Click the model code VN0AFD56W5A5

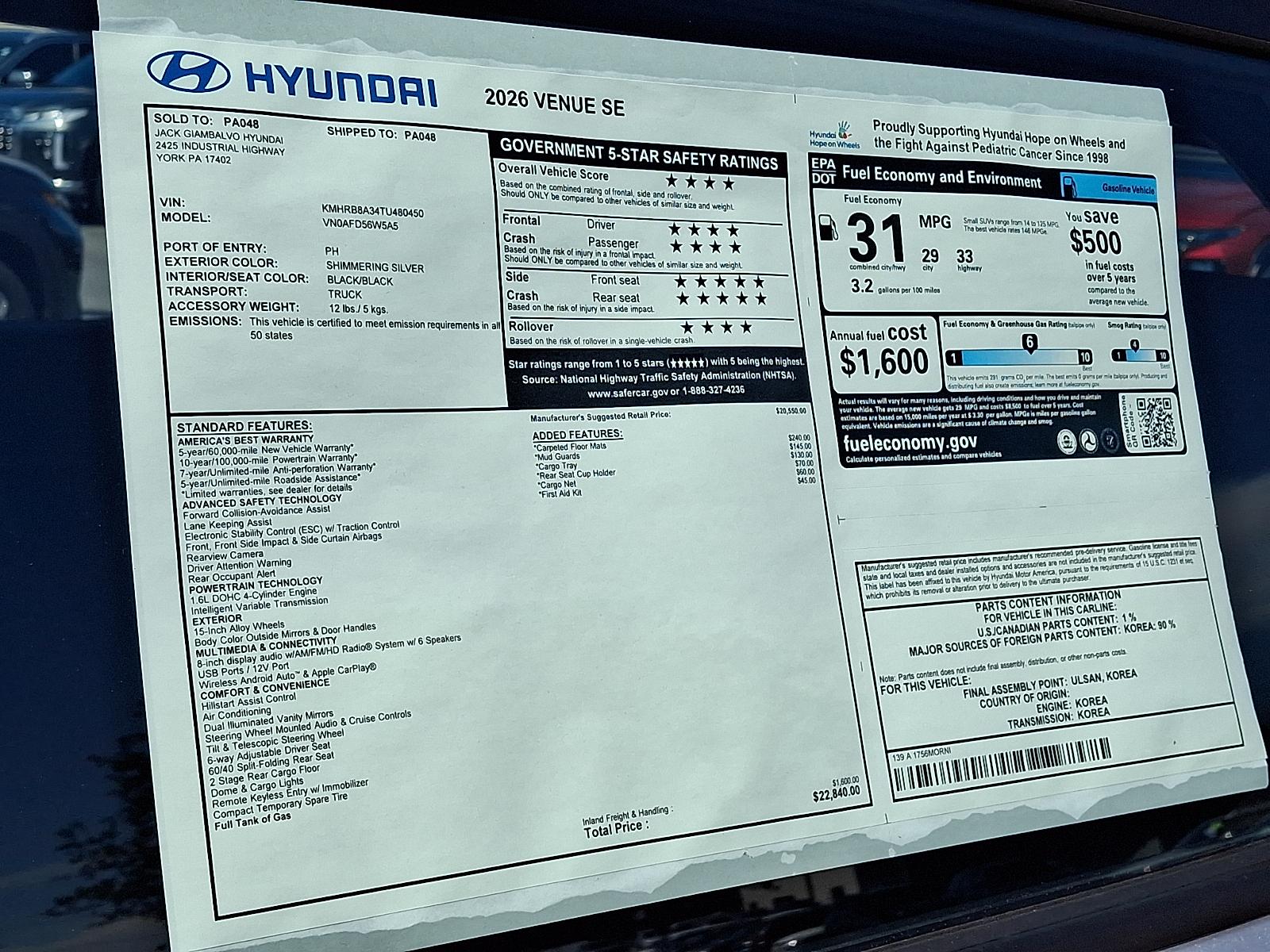click(x=360, y=225)
